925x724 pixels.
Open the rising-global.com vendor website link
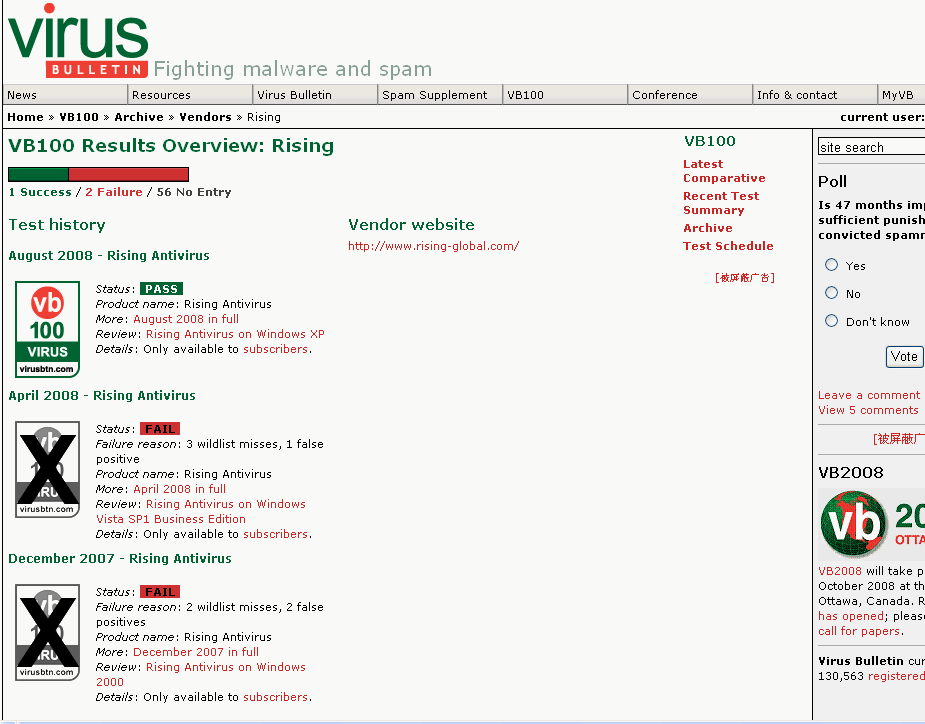[x=434, y=246]
